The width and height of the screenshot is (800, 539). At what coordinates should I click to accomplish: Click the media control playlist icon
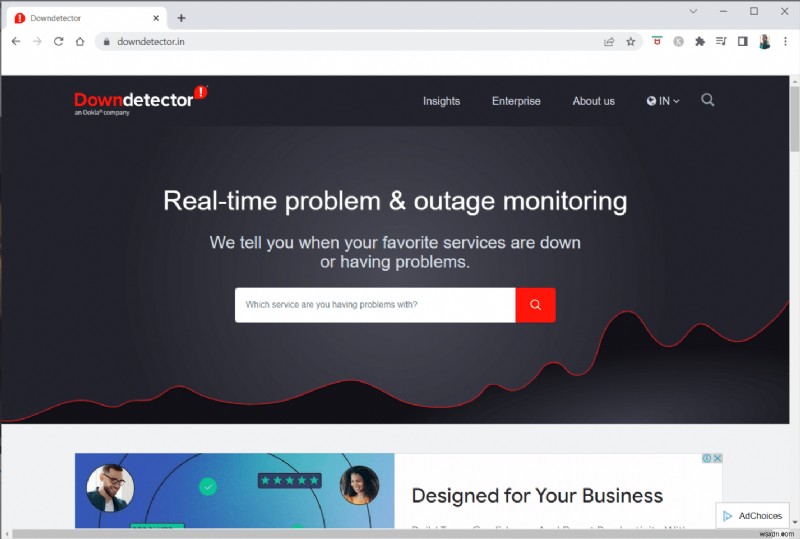pyautogui.click(x=721, y=41)
